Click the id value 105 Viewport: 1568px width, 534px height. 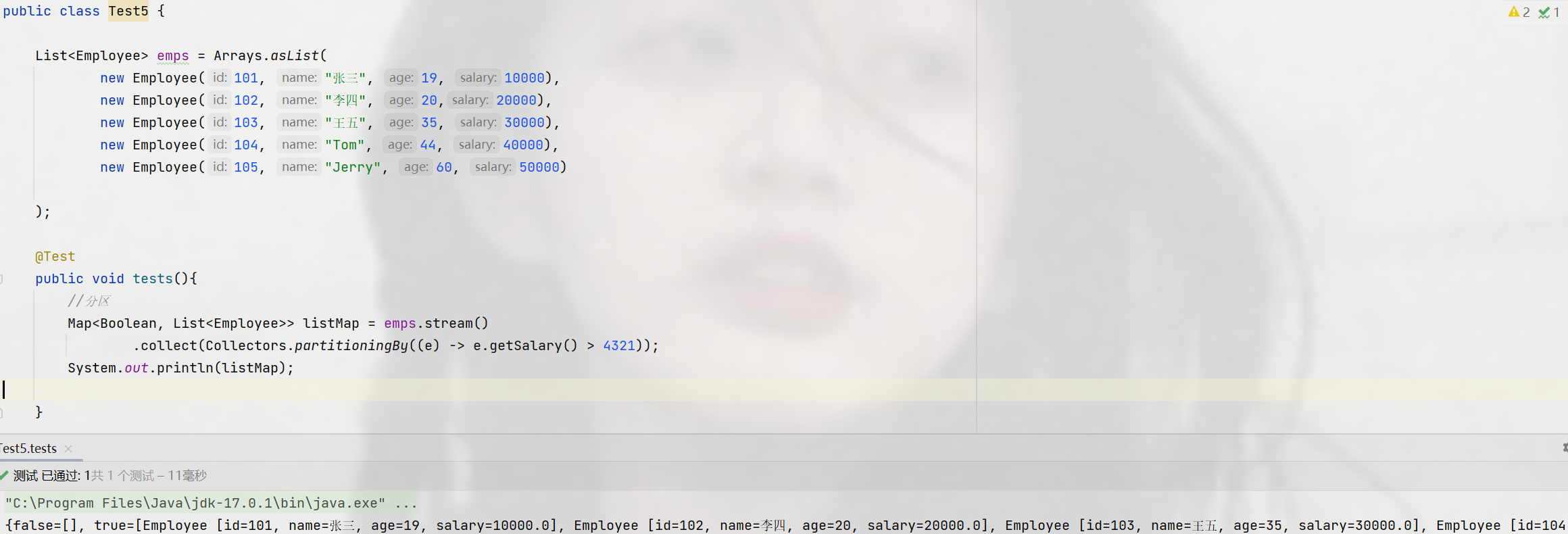(246, 167)
